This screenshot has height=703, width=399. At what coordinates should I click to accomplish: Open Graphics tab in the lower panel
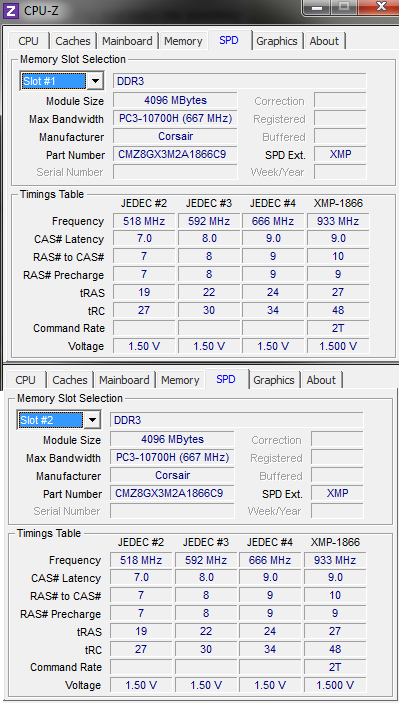tap(273, 380)
